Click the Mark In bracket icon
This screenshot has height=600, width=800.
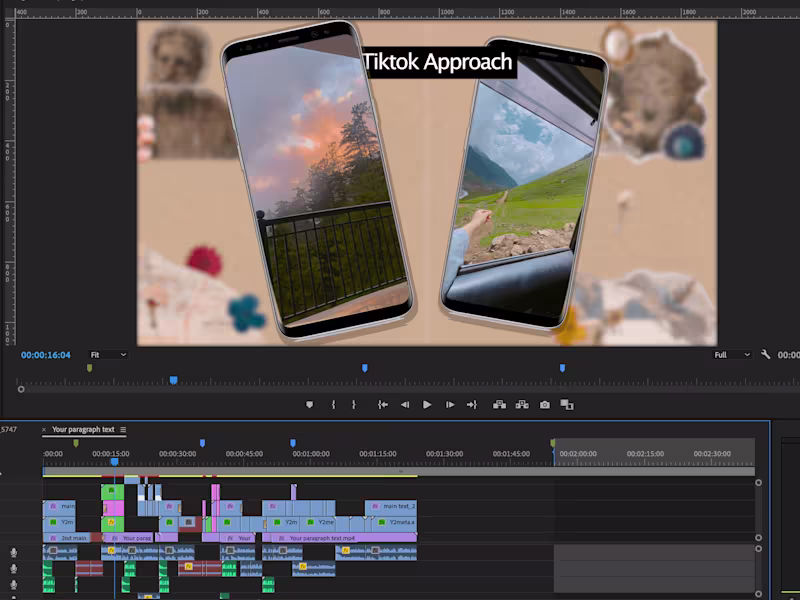pos(333,405)
